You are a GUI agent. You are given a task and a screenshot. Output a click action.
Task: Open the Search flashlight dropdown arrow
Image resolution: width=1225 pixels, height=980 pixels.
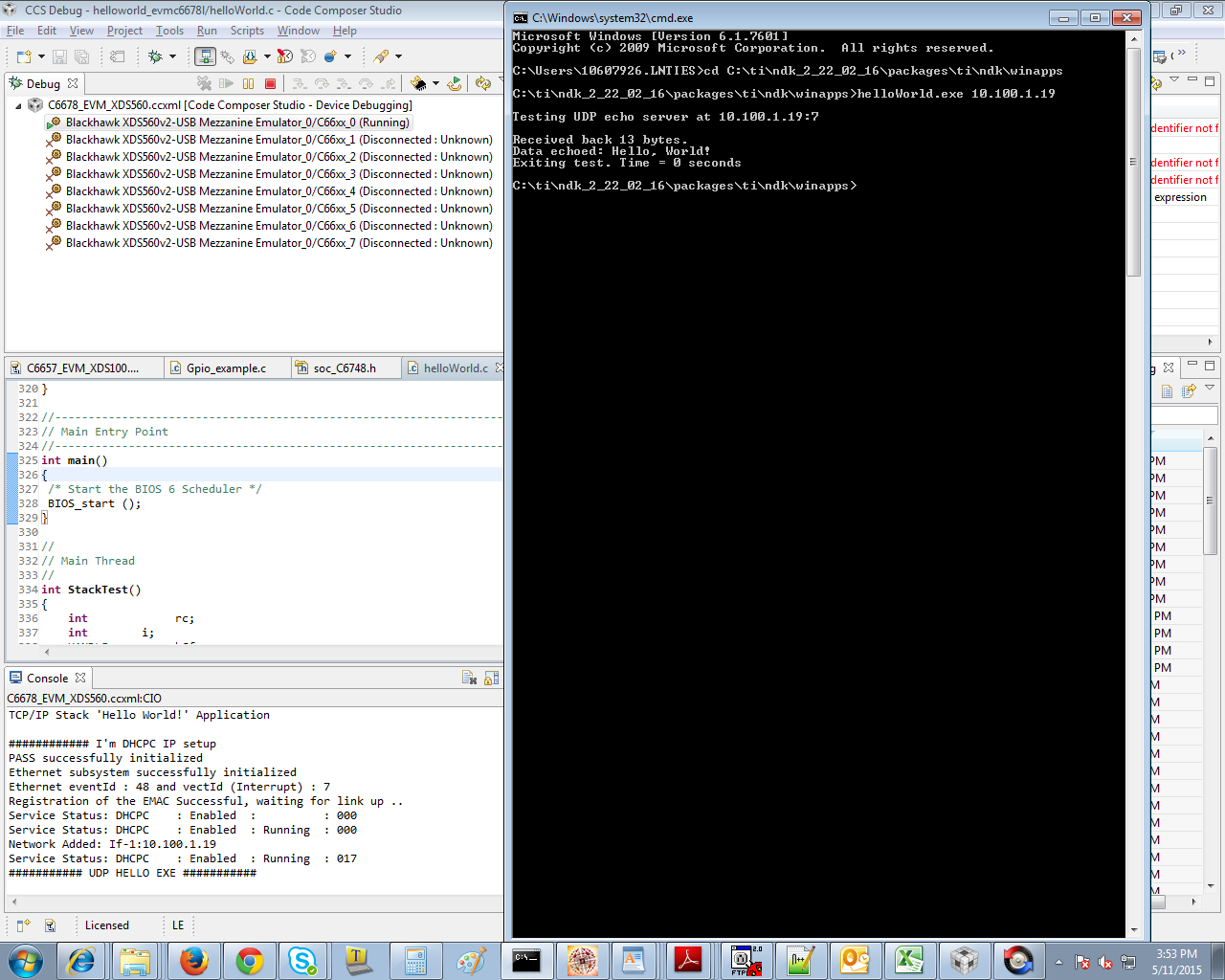click(x=398, y=56)
